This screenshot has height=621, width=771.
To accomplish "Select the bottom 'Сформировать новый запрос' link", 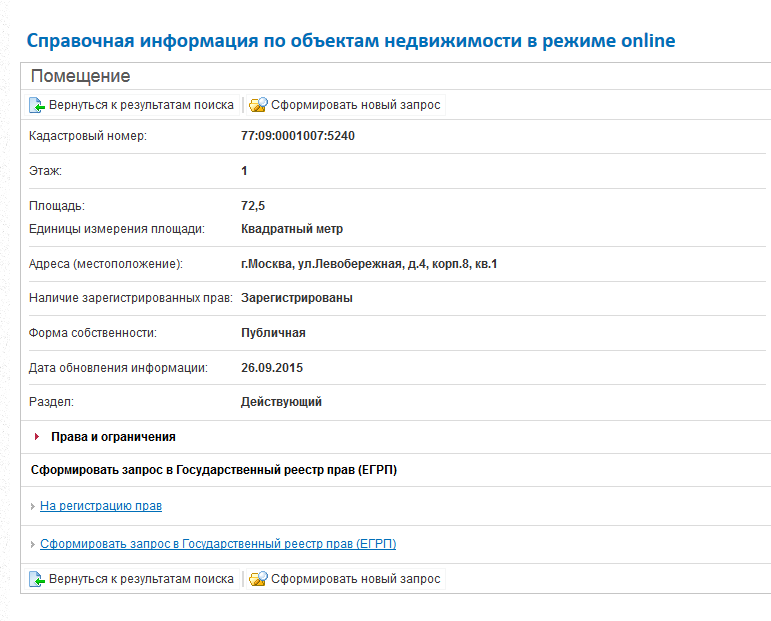I will point(355,579).
